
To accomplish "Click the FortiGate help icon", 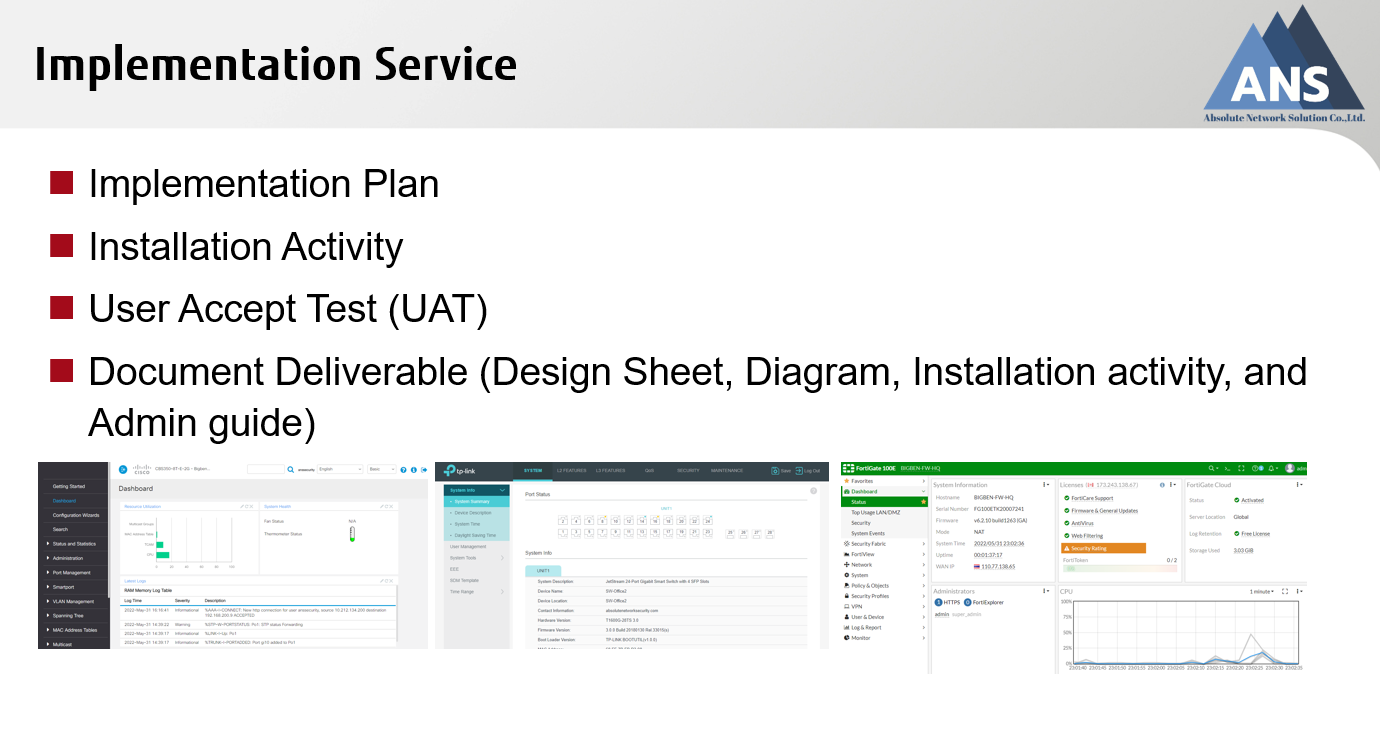I will (1255, 468).
